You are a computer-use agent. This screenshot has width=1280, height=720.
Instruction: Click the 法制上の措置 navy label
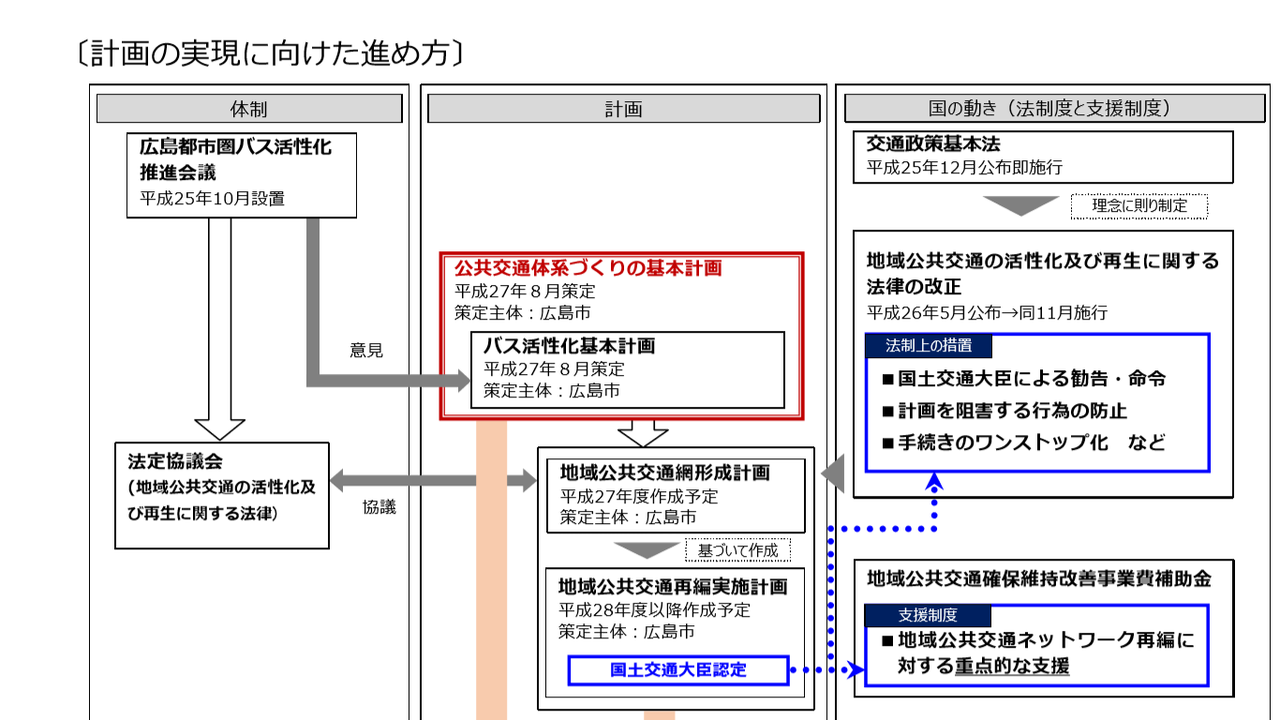pyautogui.click(x=927, y=346)
